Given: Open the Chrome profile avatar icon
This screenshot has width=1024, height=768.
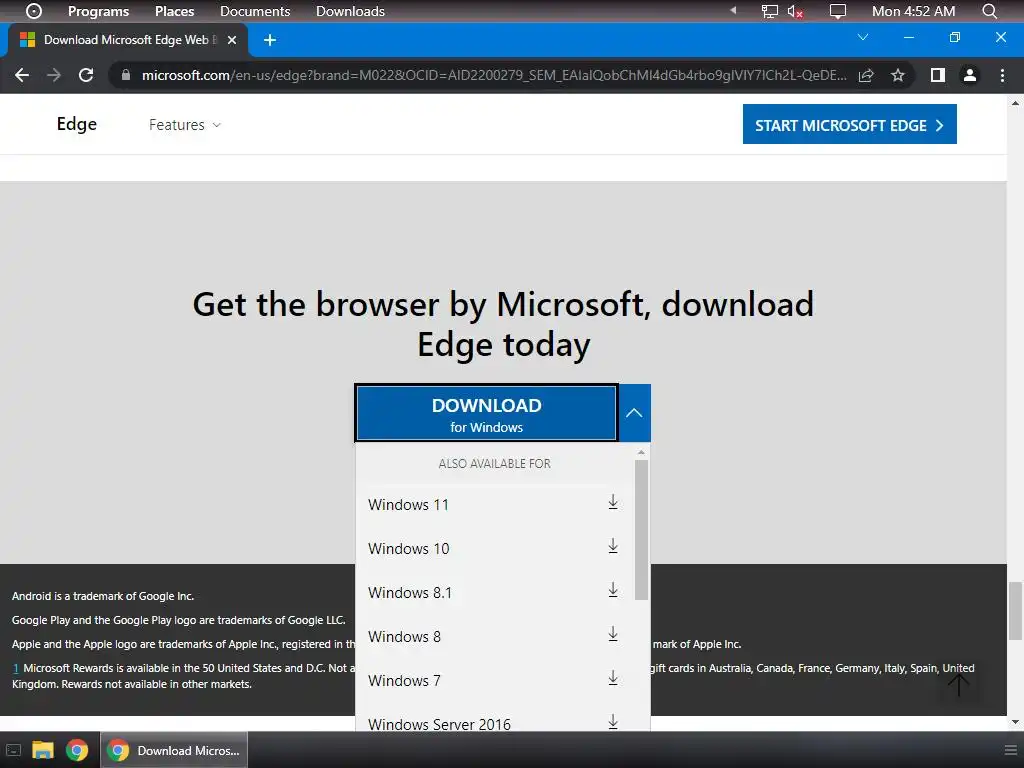Looking at the screenshot, I should click(970, 75).
